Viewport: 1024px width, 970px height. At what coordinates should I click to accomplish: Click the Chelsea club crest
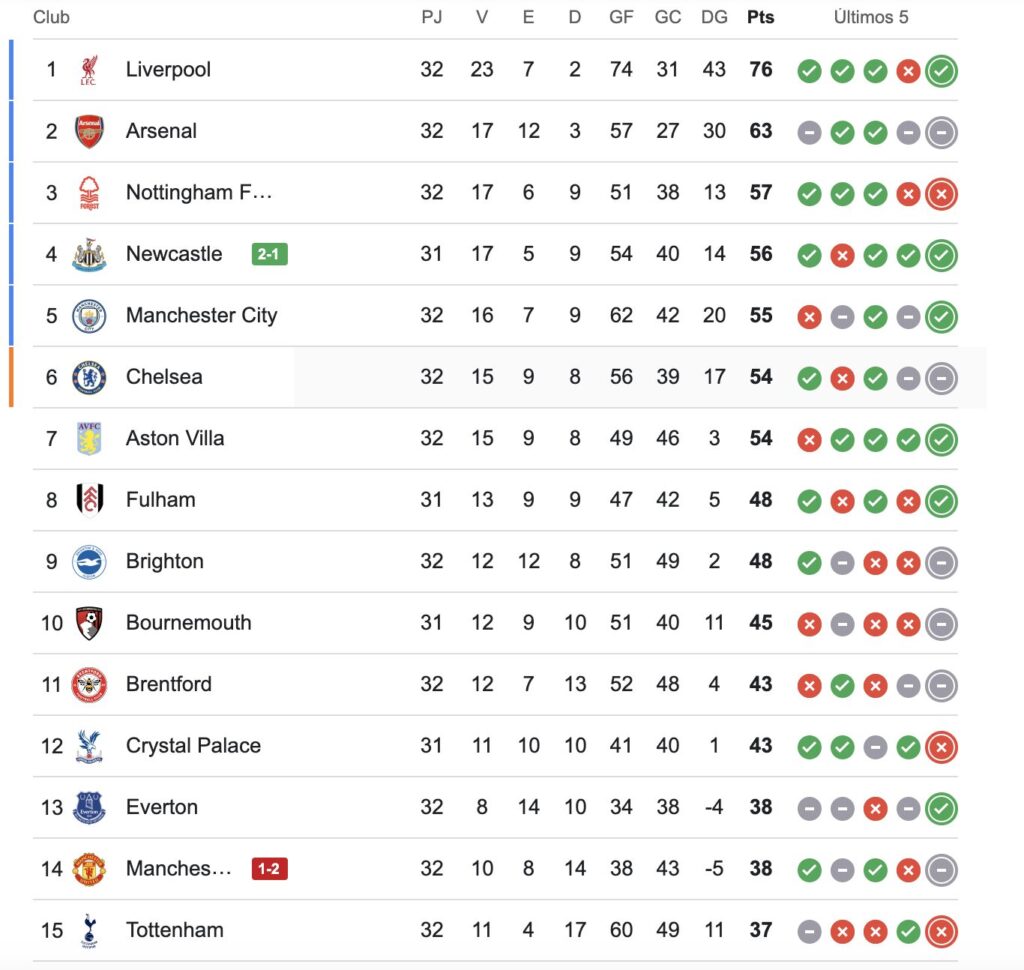pos(89,377)
